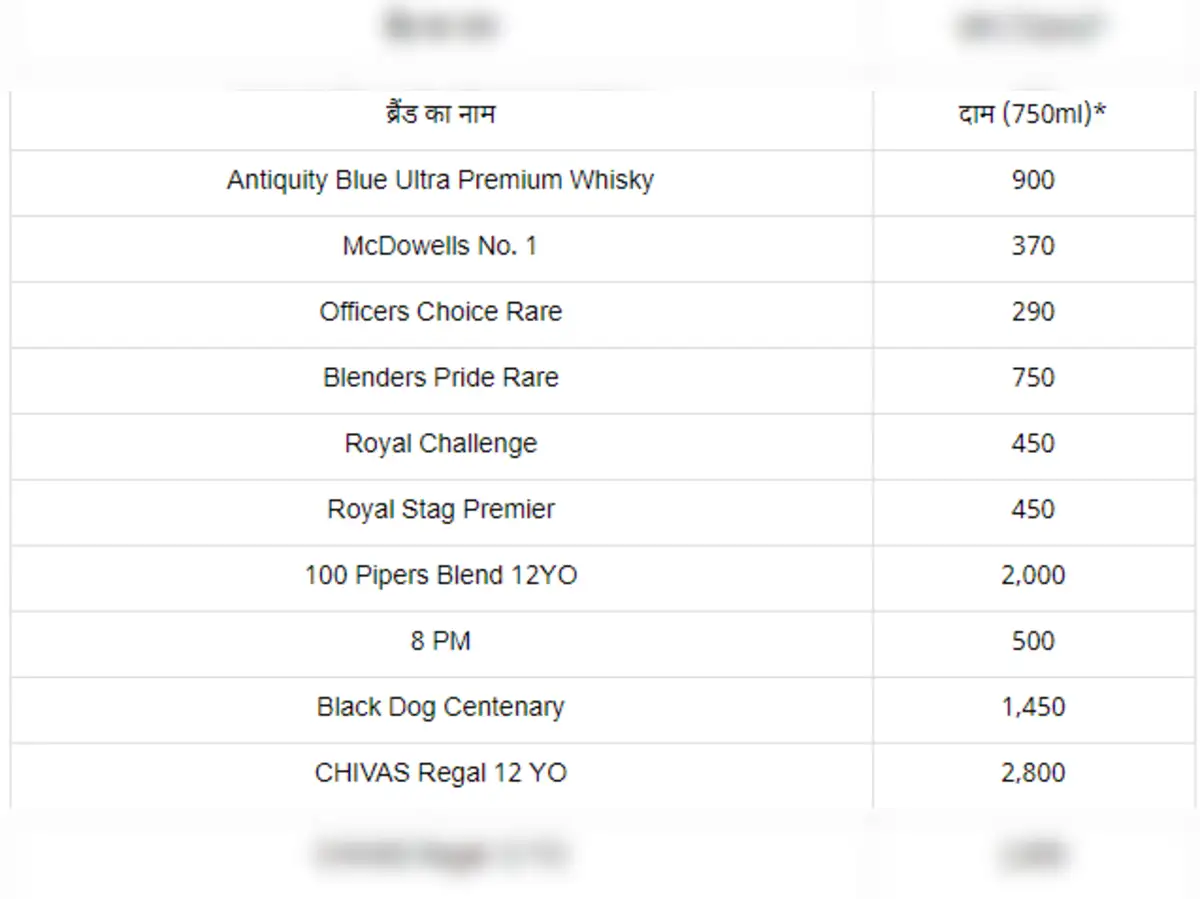
Task: Select the Royal Challenge brand cell
Action: [x=440, y=444]
